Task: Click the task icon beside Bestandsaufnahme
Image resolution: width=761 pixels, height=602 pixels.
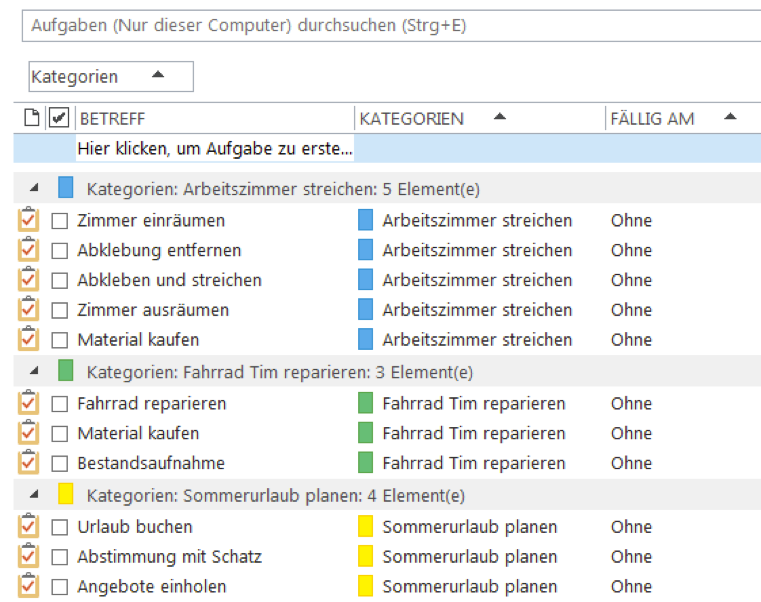Action: pyautogui.click(x=28, y=462)
